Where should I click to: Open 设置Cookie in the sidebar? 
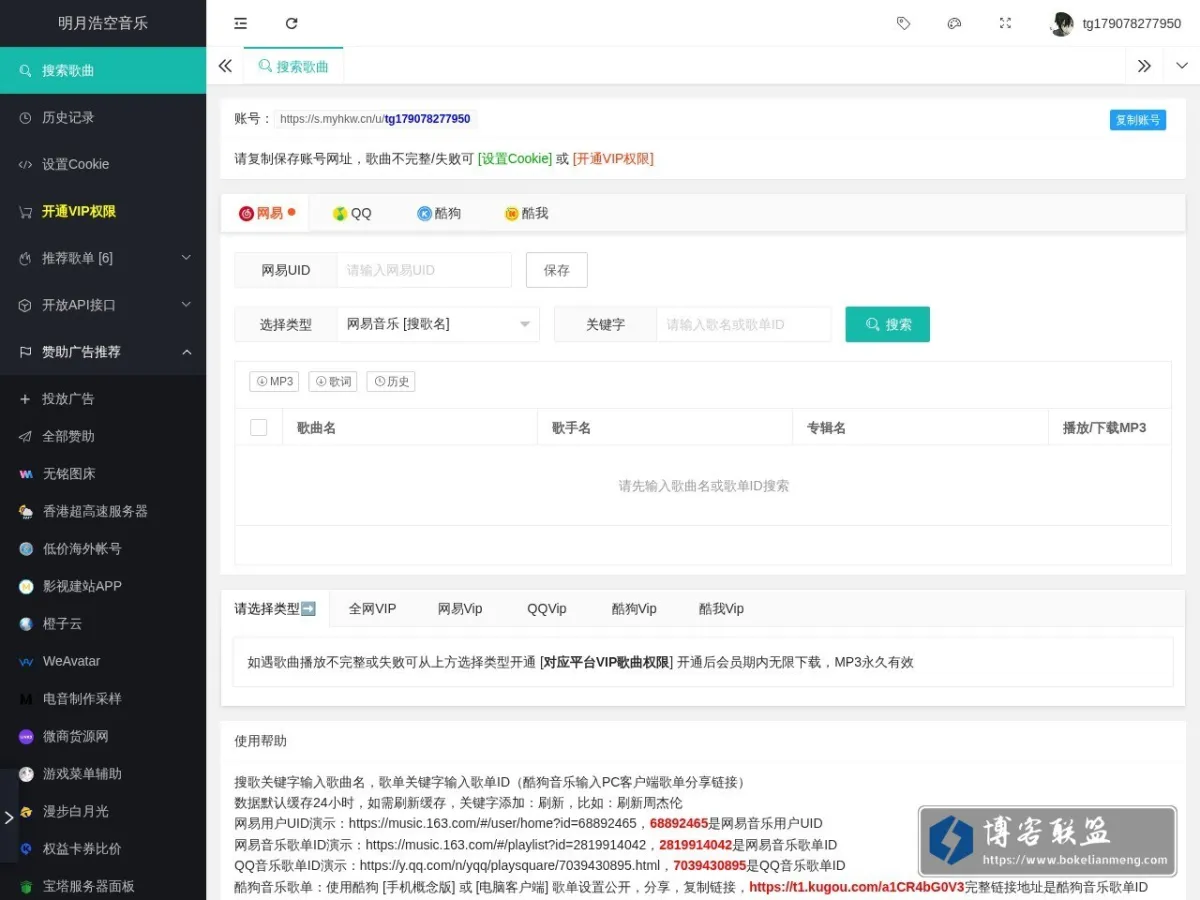coord(103,164)
